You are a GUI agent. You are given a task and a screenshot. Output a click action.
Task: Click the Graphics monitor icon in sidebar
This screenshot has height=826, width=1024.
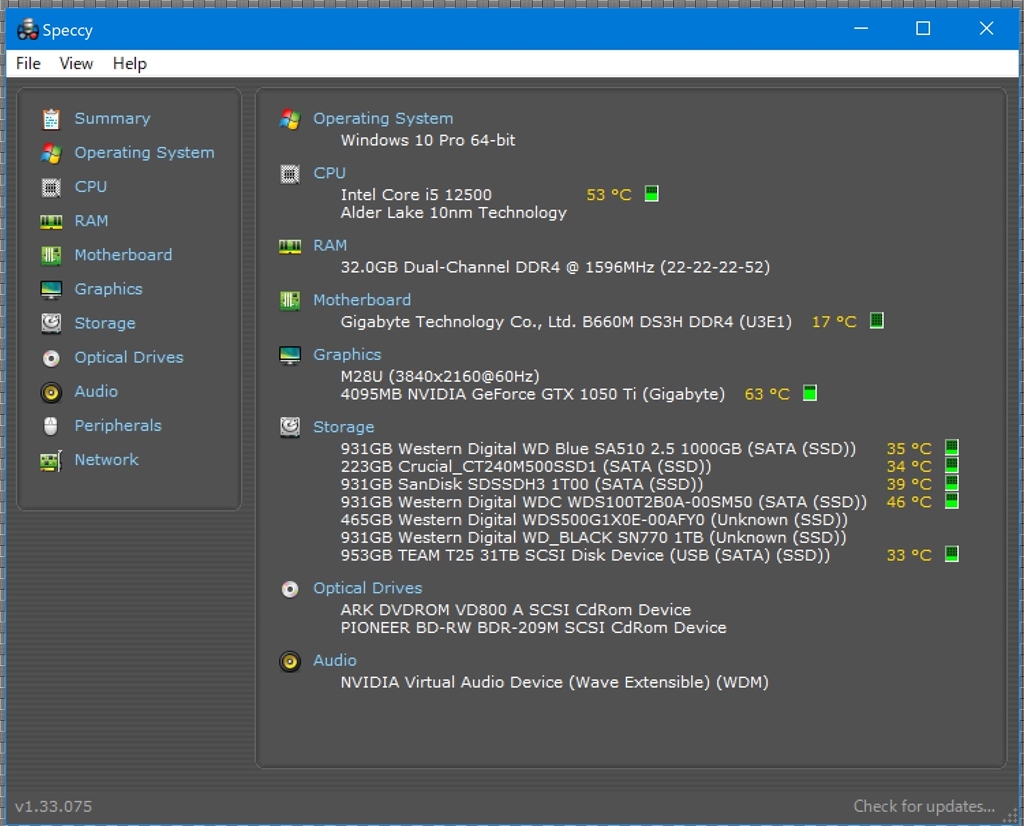(51, 289)
